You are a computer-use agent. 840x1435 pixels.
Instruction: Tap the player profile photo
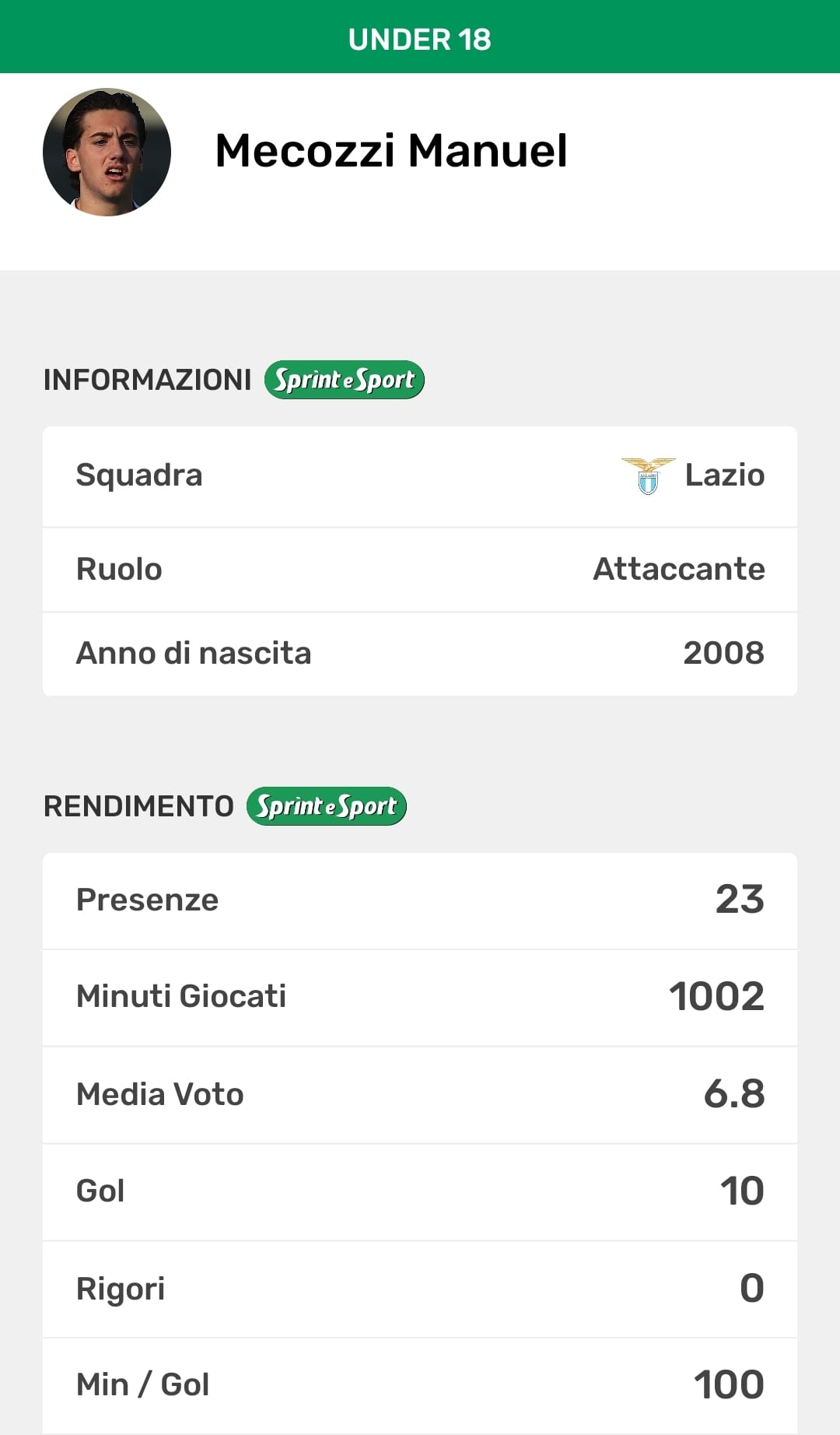(107, 152)
